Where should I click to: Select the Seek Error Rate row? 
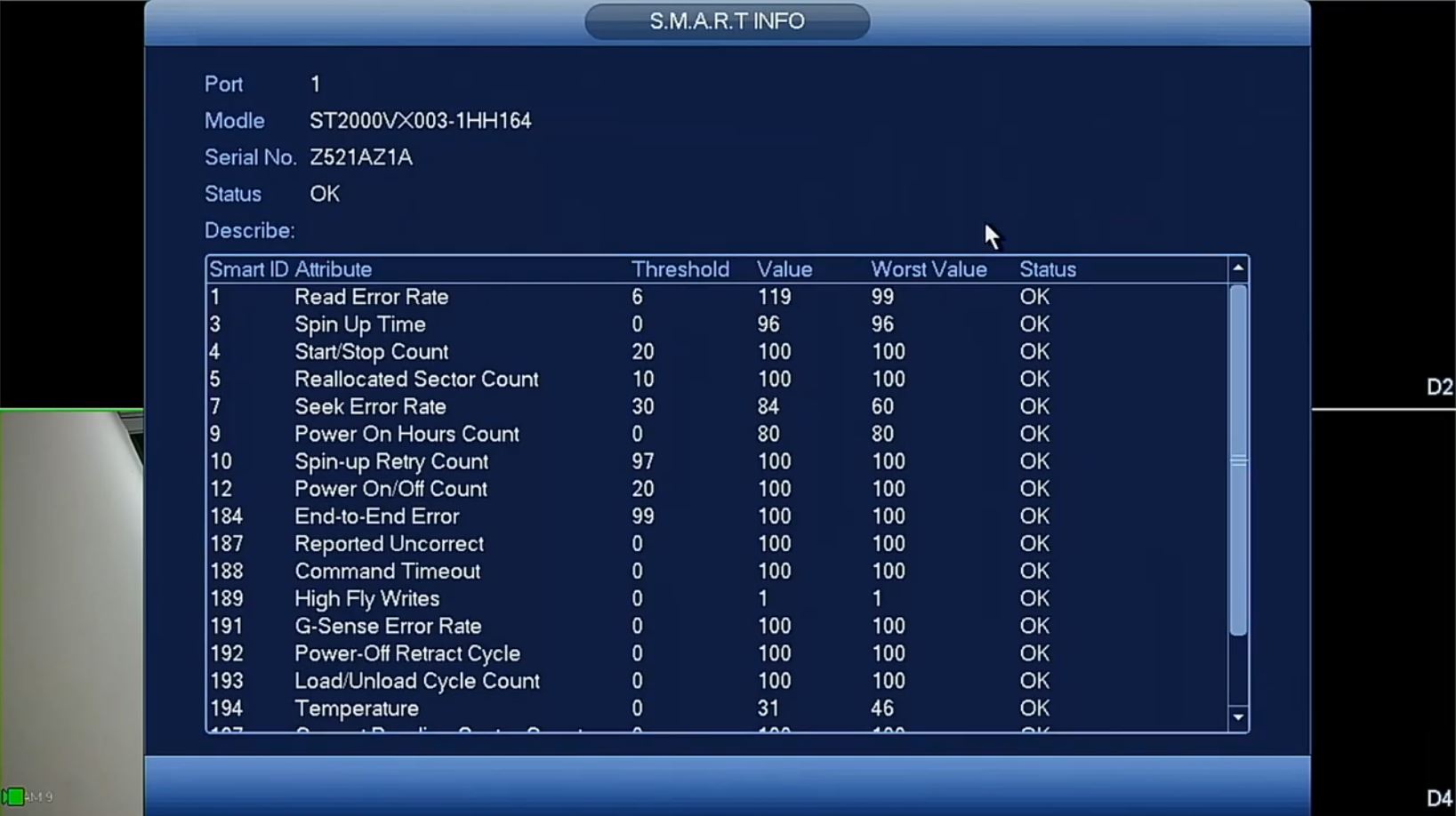pos(717,407)
